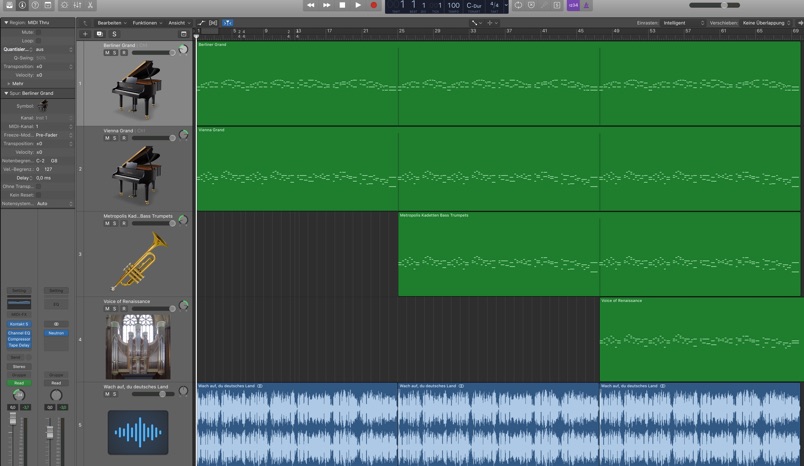The width and height of the screenshot is (804, 466).
Task: Open the command-click tool menu
Action: pos(492,23)
